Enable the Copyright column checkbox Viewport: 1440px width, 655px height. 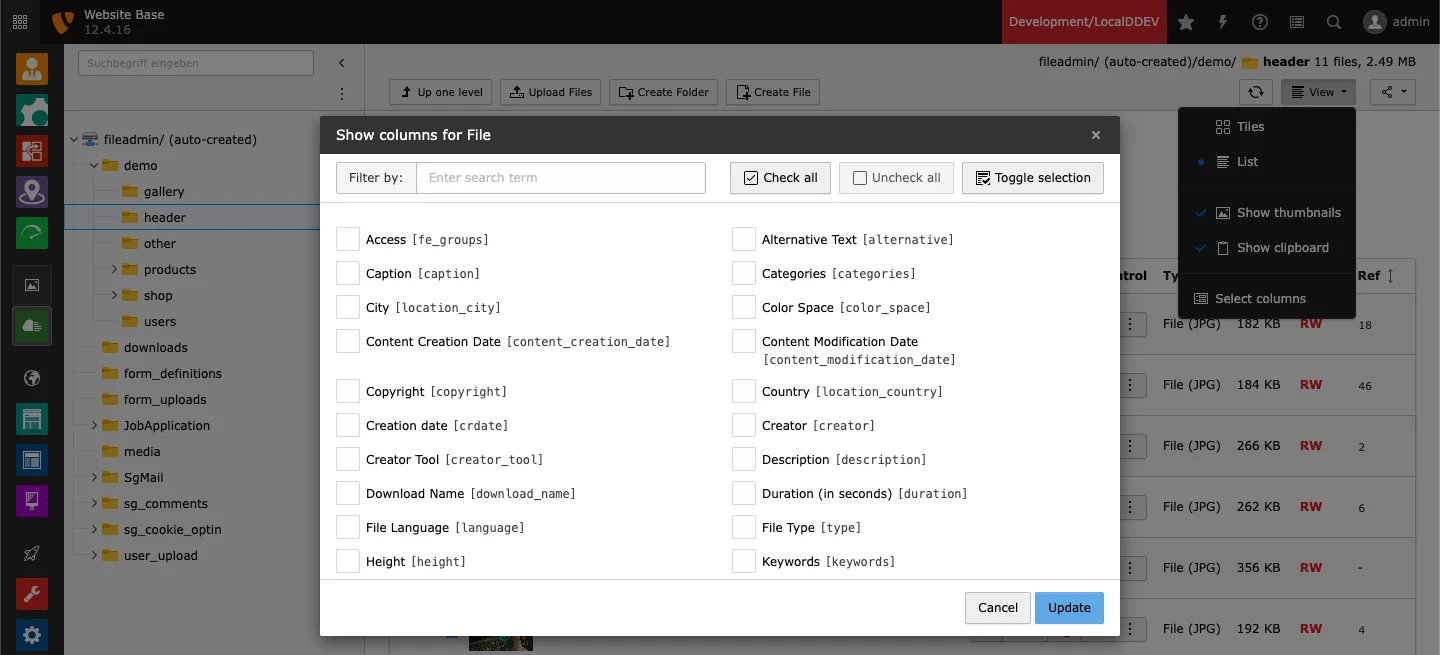click(x=348, y=391)
